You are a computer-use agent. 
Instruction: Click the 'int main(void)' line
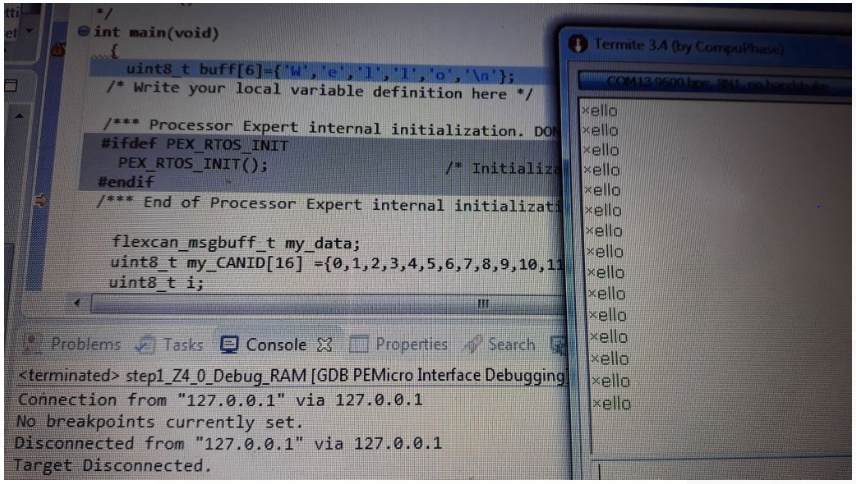[x=156, y=32]
